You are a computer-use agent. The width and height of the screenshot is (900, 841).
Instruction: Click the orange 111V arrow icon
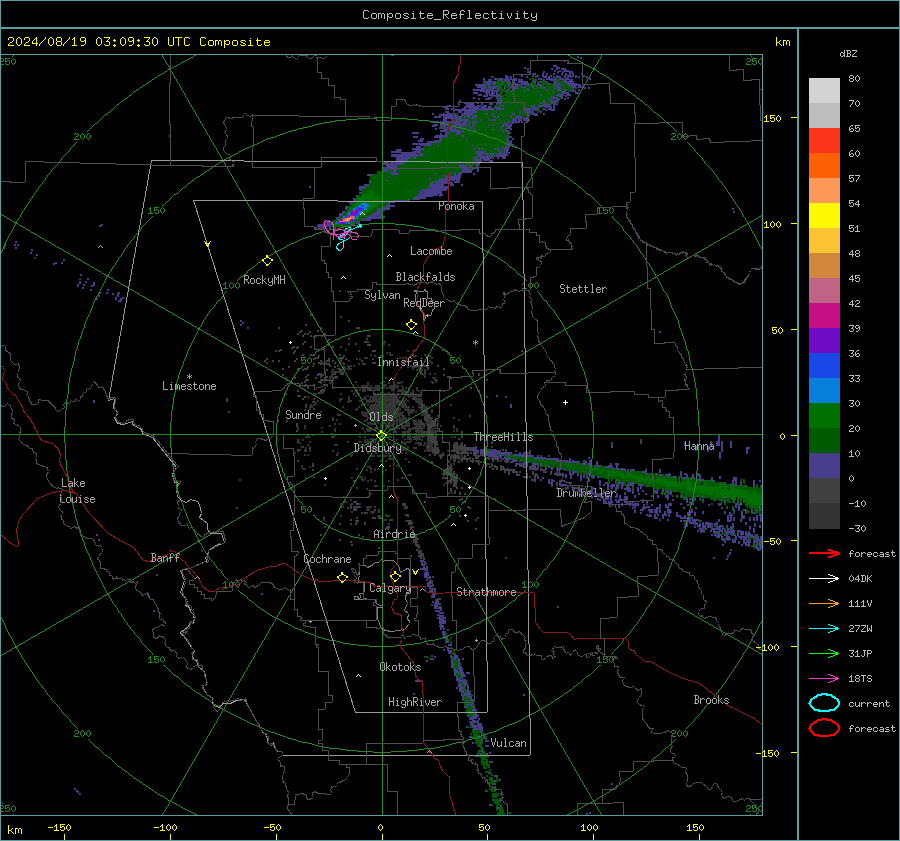click(x=824, y=603)
